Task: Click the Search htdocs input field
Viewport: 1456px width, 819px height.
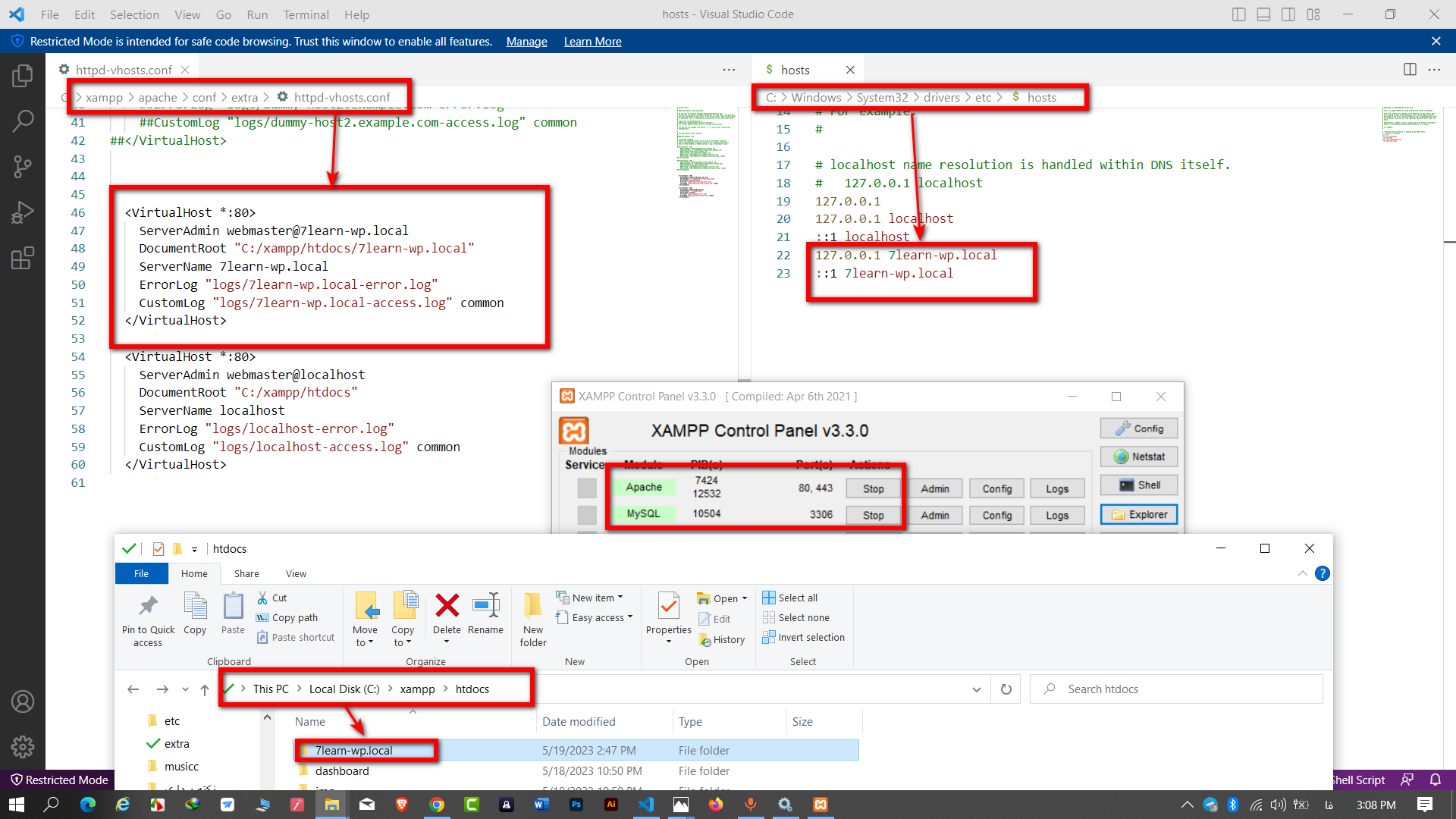Action: tap(1176, 689)
